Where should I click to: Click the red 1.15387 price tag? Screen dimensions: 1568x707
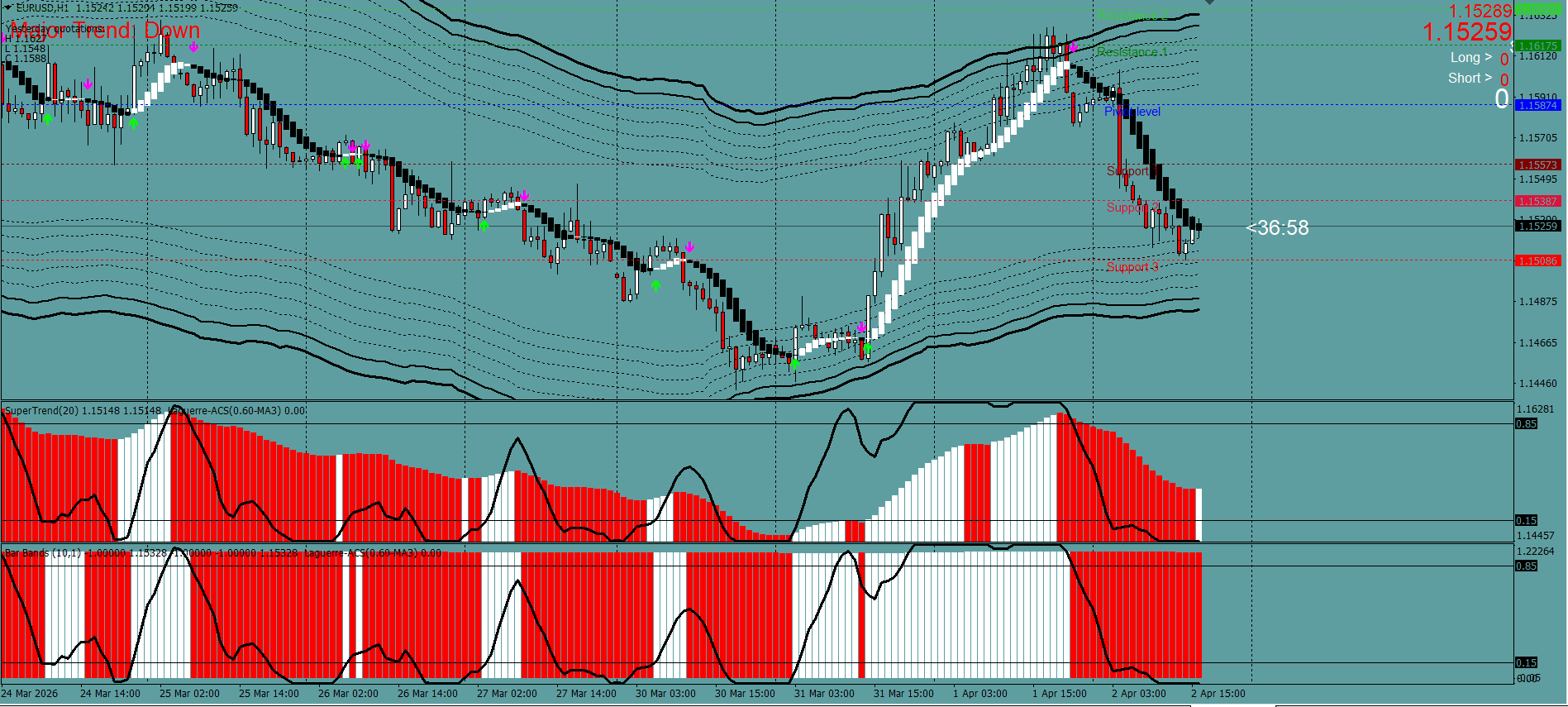pos(1538,201)
